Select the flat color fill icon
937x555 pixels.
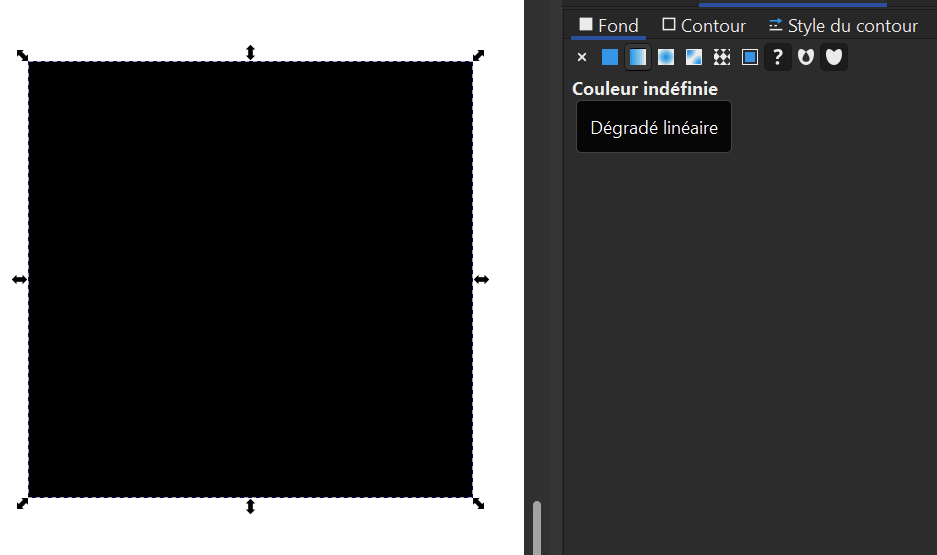pyautogui.click(x=610, y=58)
